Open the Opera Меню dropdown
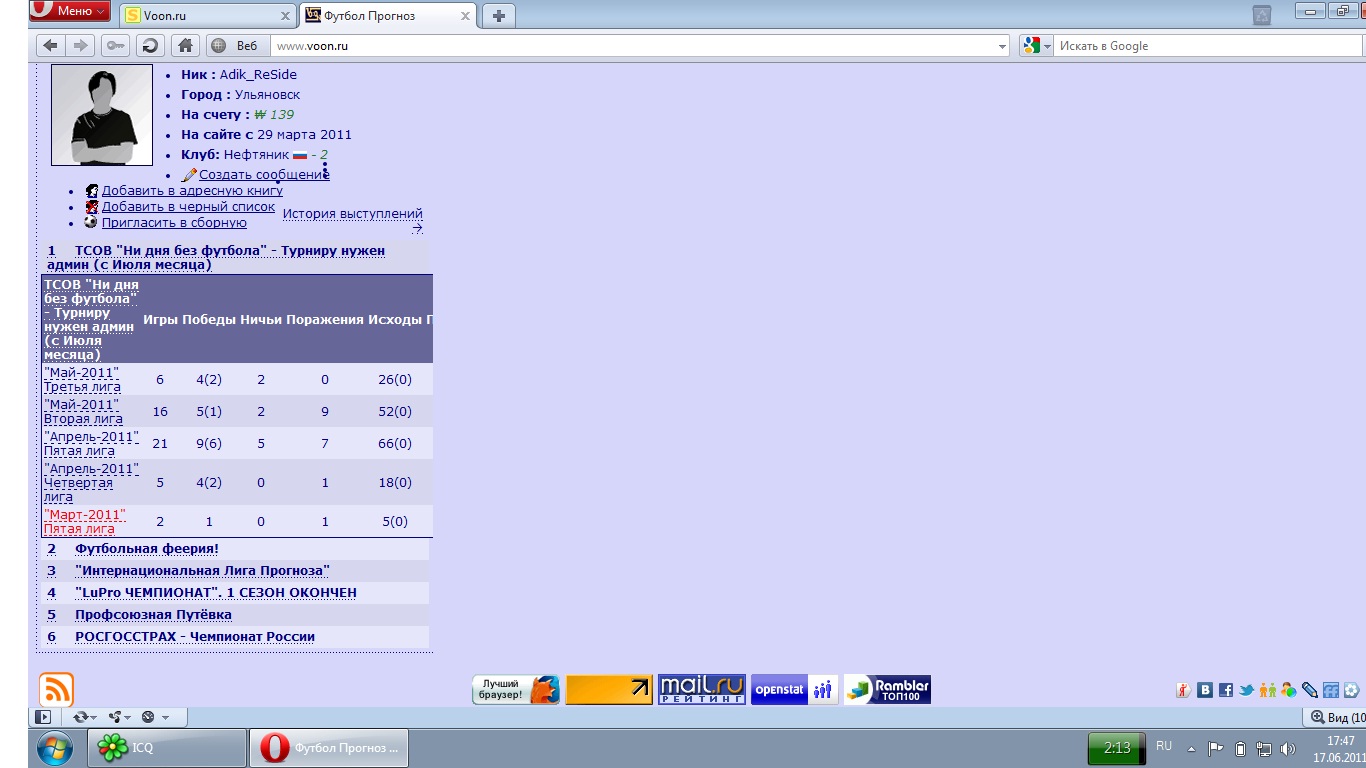 coord(70,11)
